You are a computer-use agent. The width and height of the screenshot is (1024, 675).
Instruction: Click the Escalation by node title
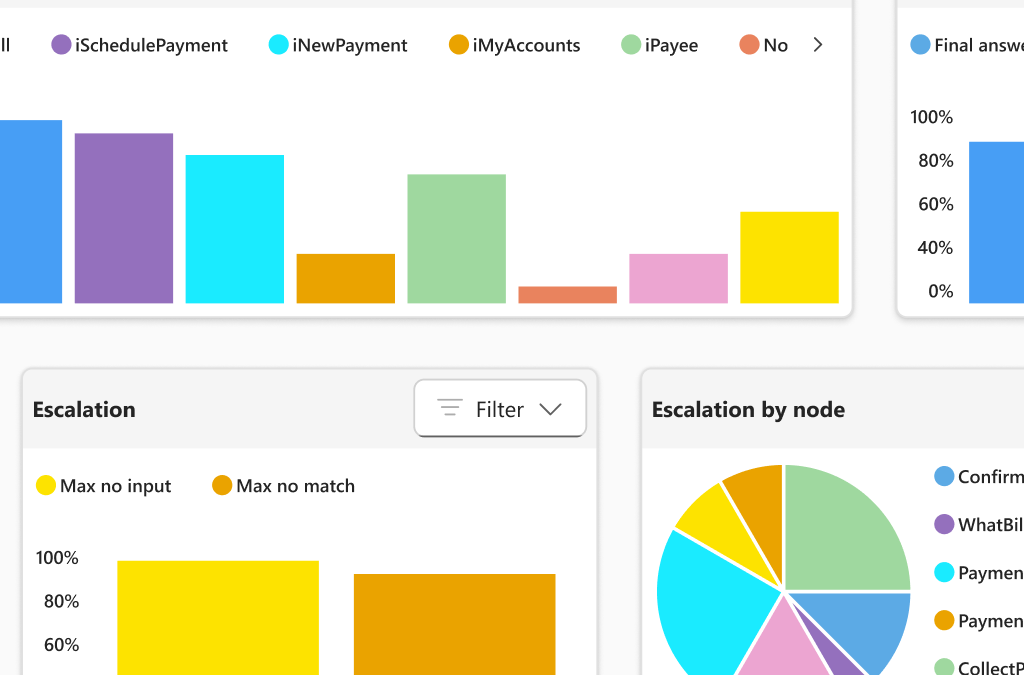(x=748, y=409)
